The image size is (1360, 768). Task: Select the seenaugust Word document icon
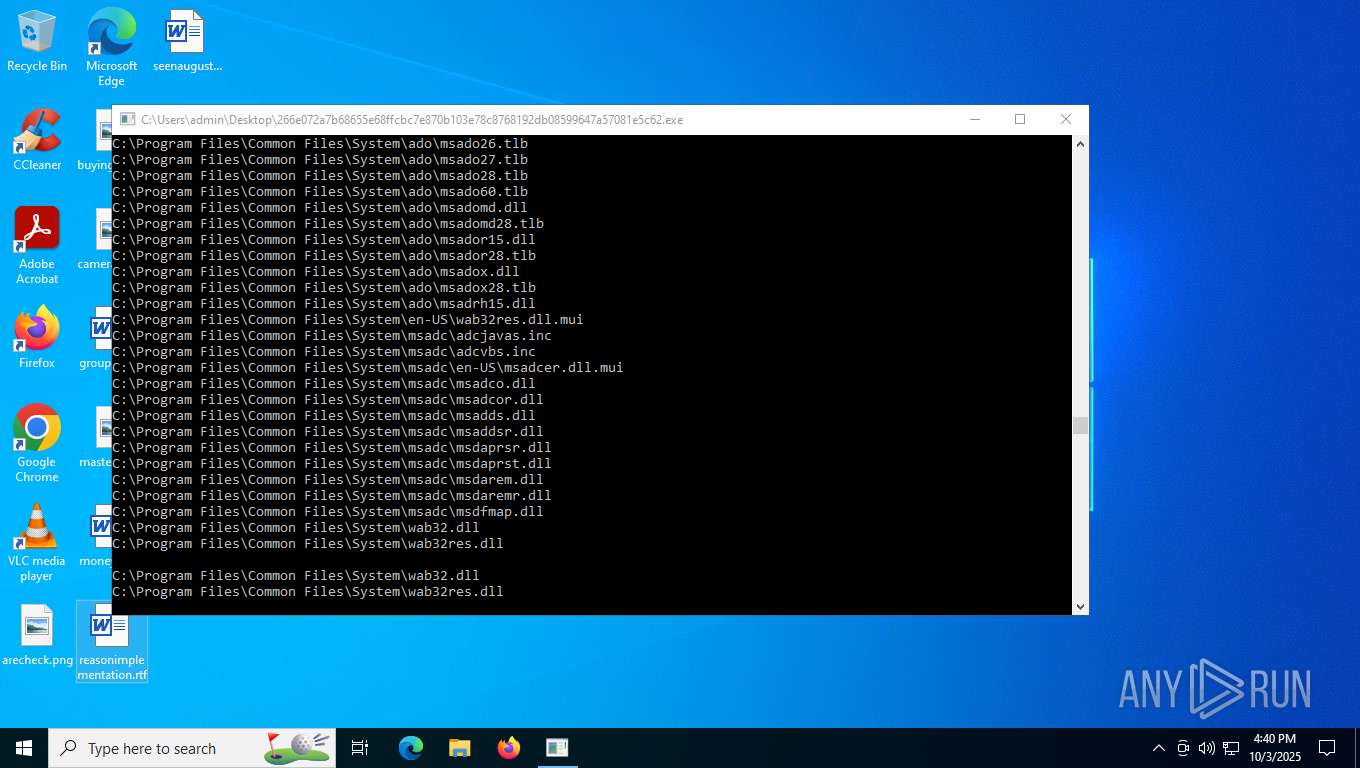187,42
